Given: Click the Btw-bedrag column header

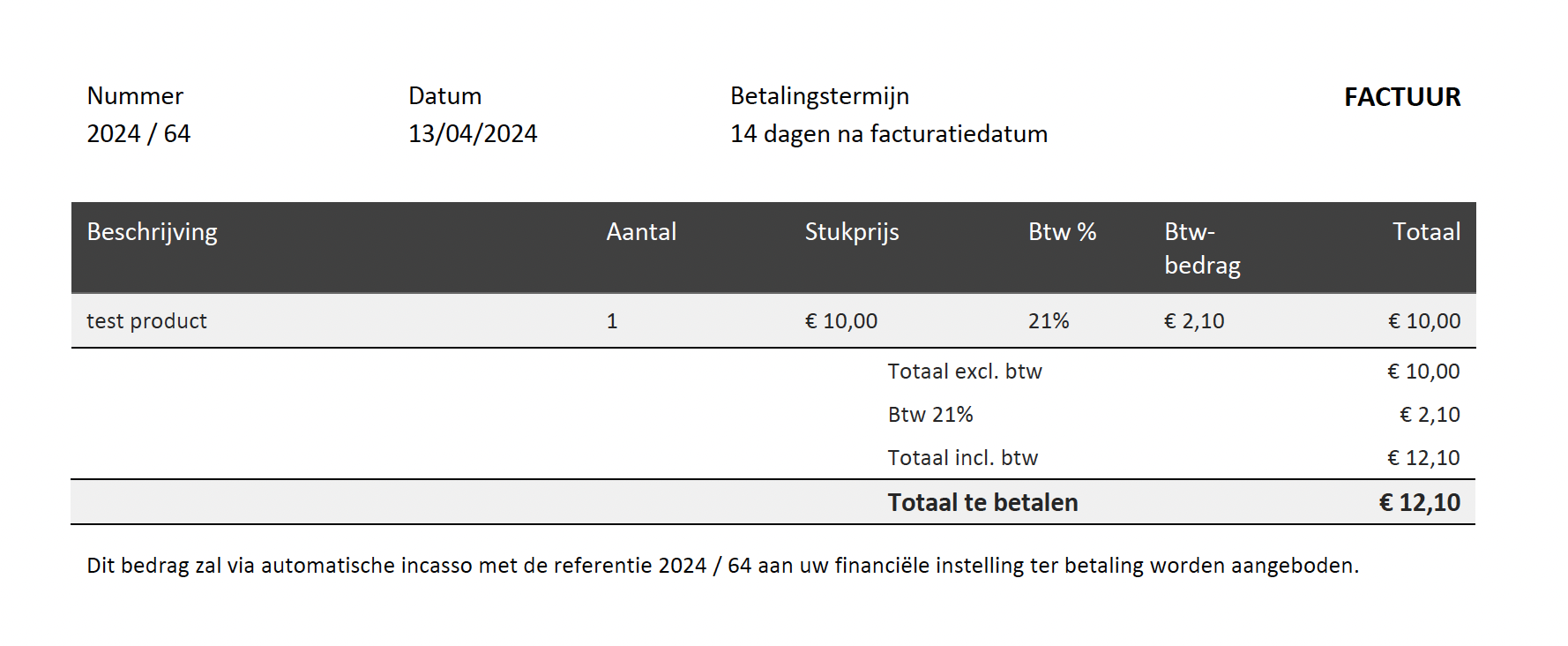Looking at the screenshot, I should coord(1202,248).
